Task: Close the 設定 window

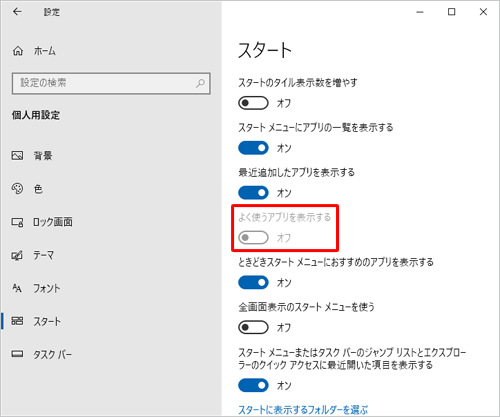Action: pos(483,12)
